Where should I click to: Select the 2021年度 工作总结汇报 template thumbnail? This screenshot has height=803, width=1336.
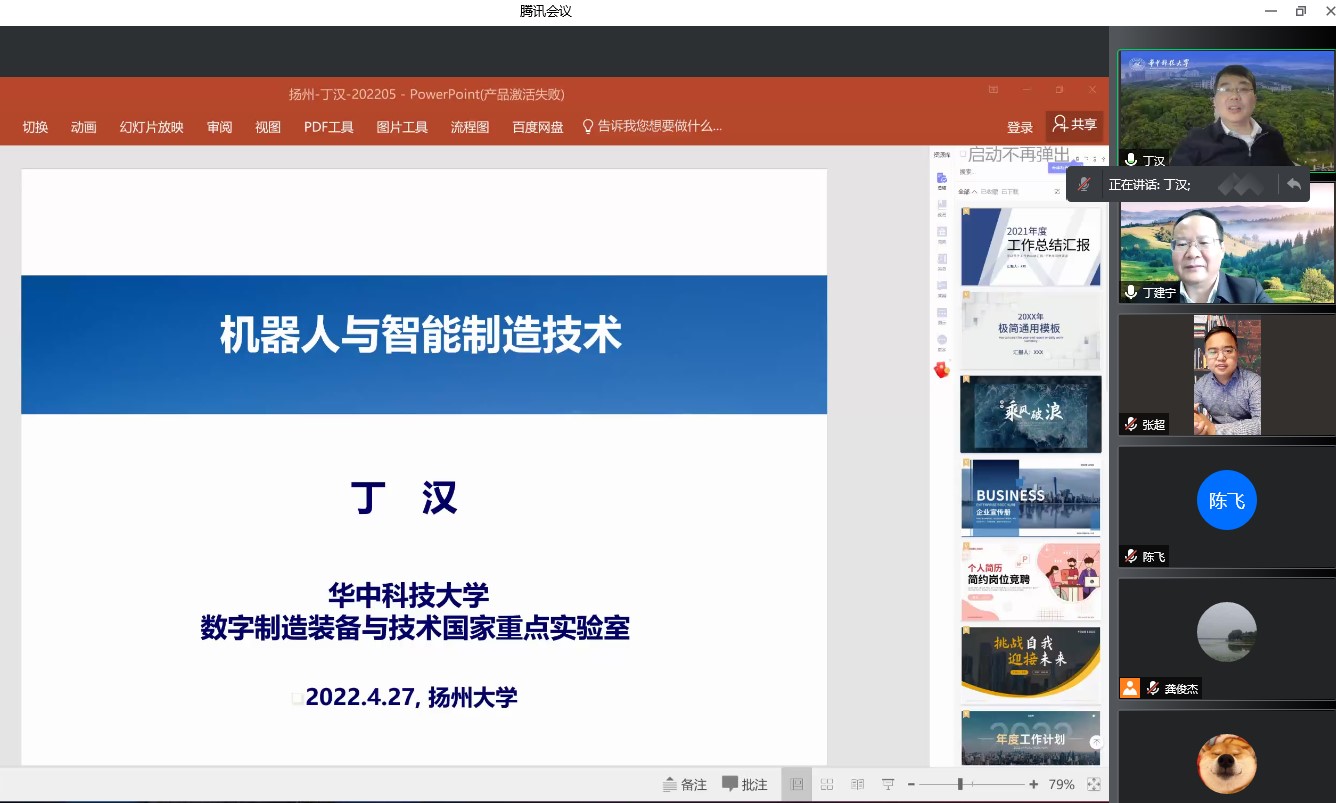(x=1031, y=246)
